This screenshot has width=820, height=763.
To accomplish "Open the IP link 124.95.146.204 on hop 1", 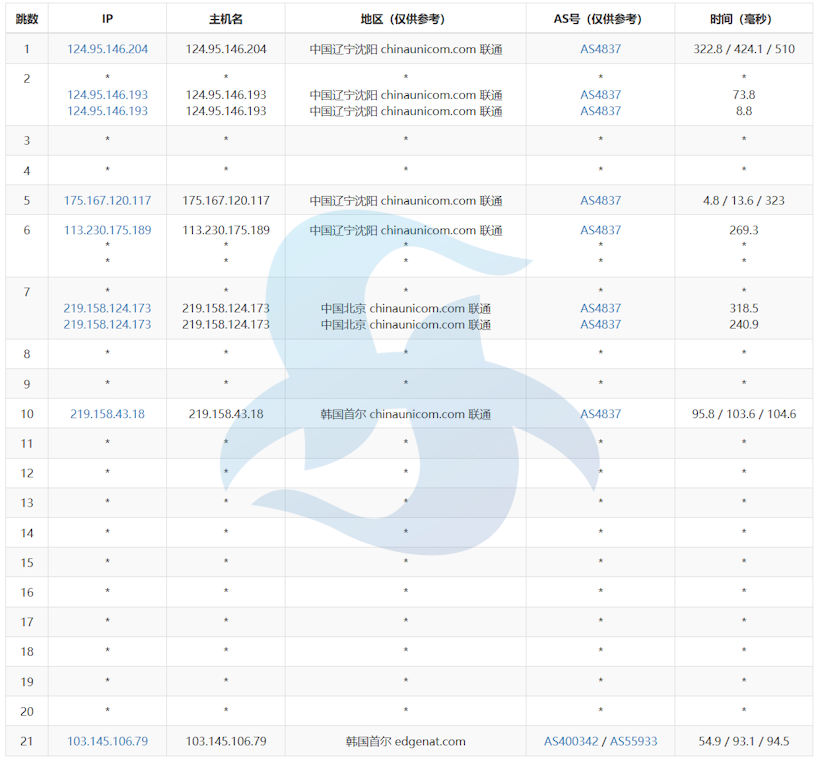I will click(107, 48).
